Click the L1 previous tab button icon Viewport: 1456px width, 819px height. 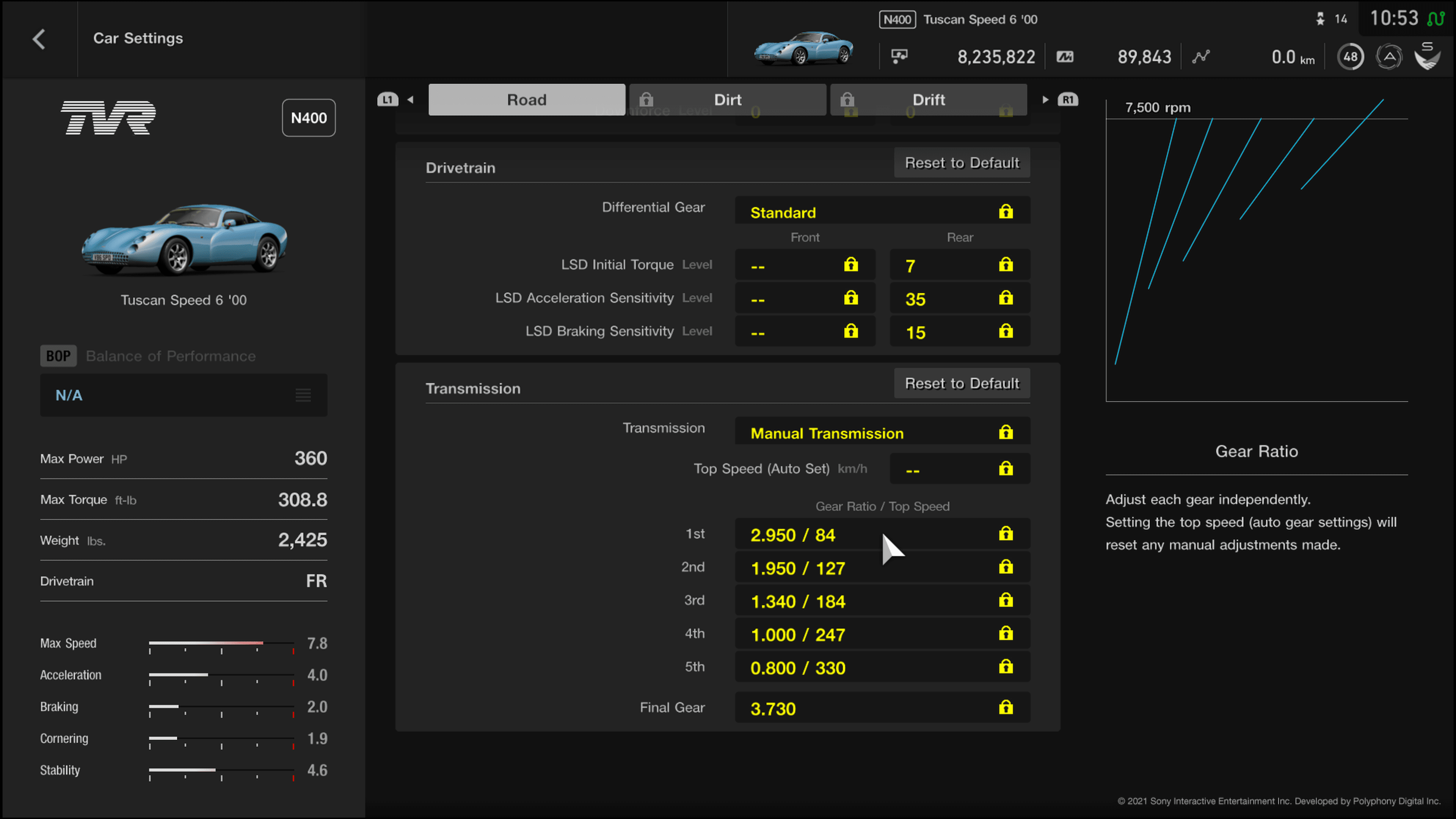(x=388, y=99)
